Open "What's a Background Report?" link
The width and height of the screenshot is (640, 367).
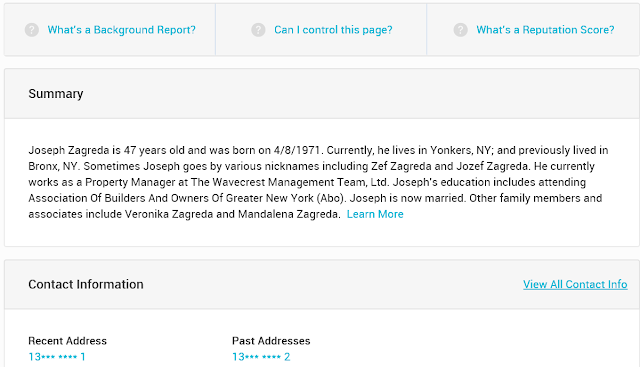pos(122,30)
